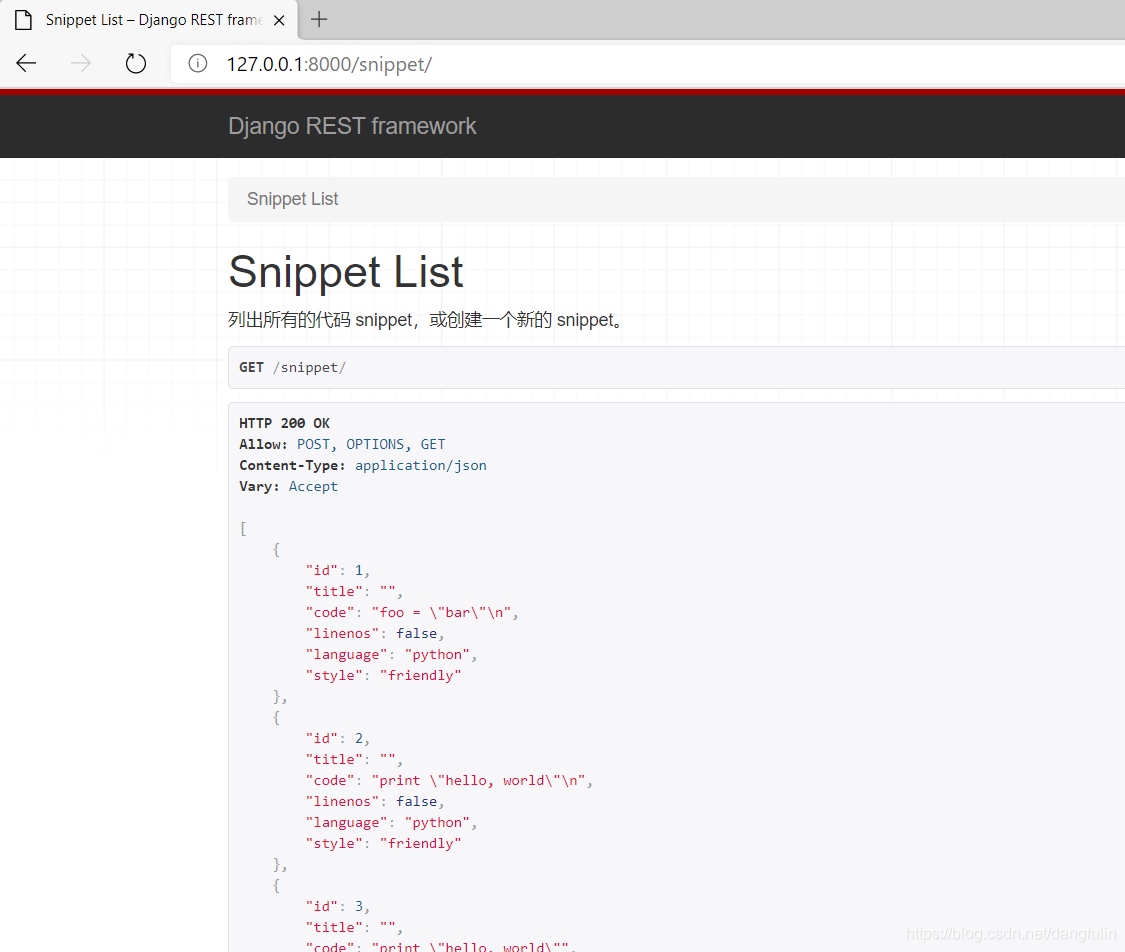Click the address bar URL 127.0.0.1:8000/snippet/
The height and width of the screenshot is (952, 1125).
click(x=329, y=65)
